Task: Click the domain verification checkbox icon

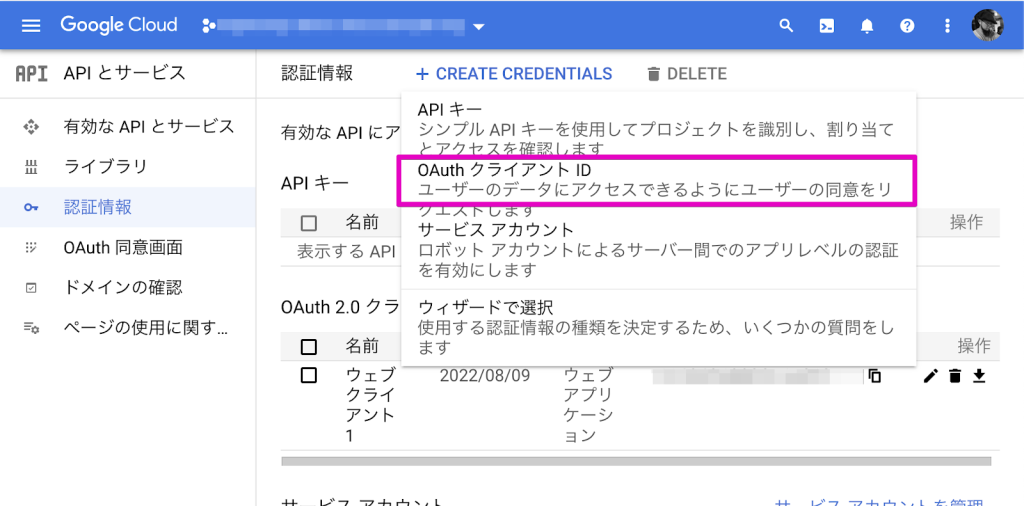Action: click(x=31, y=288)
